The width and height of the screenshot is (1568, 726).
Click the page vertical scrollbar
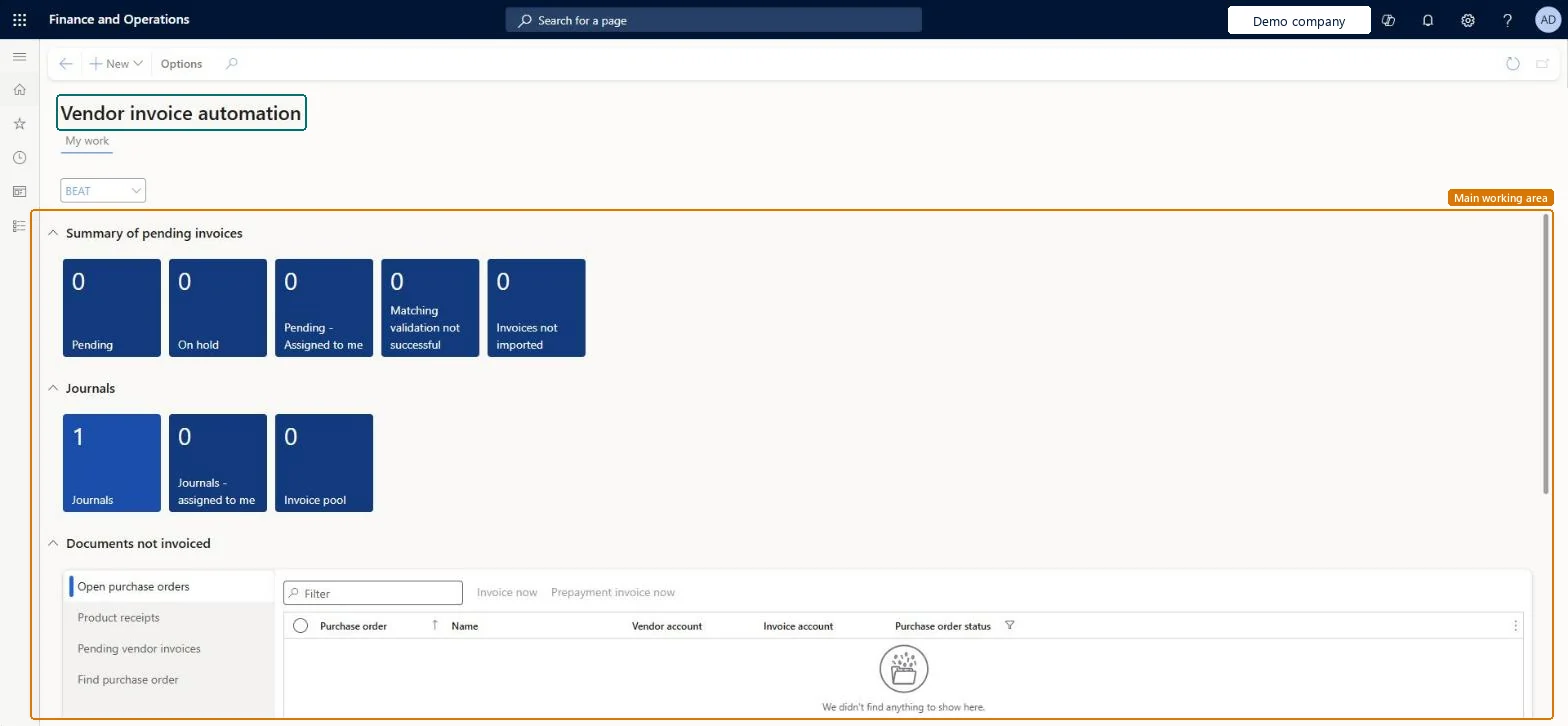point(1546,353)
